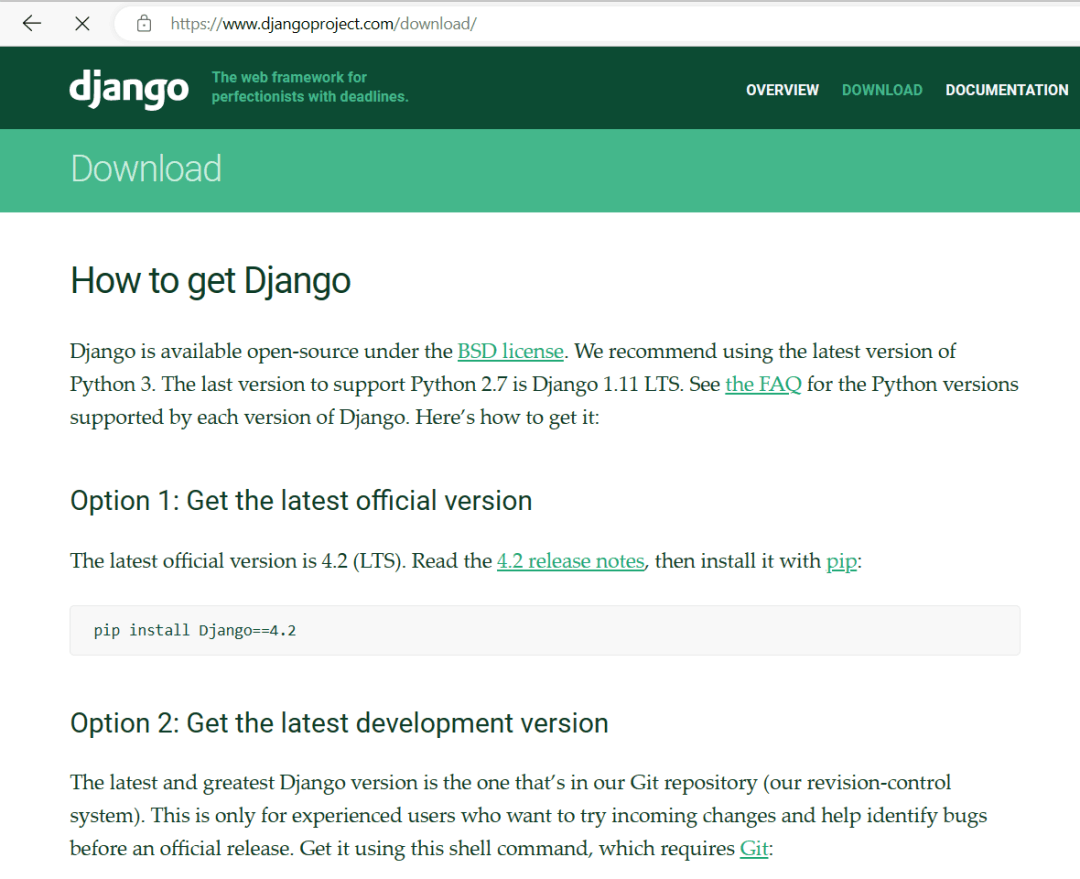The image size is (1080, 879).
Task: Click the django logo
Action: click(129, 89)
